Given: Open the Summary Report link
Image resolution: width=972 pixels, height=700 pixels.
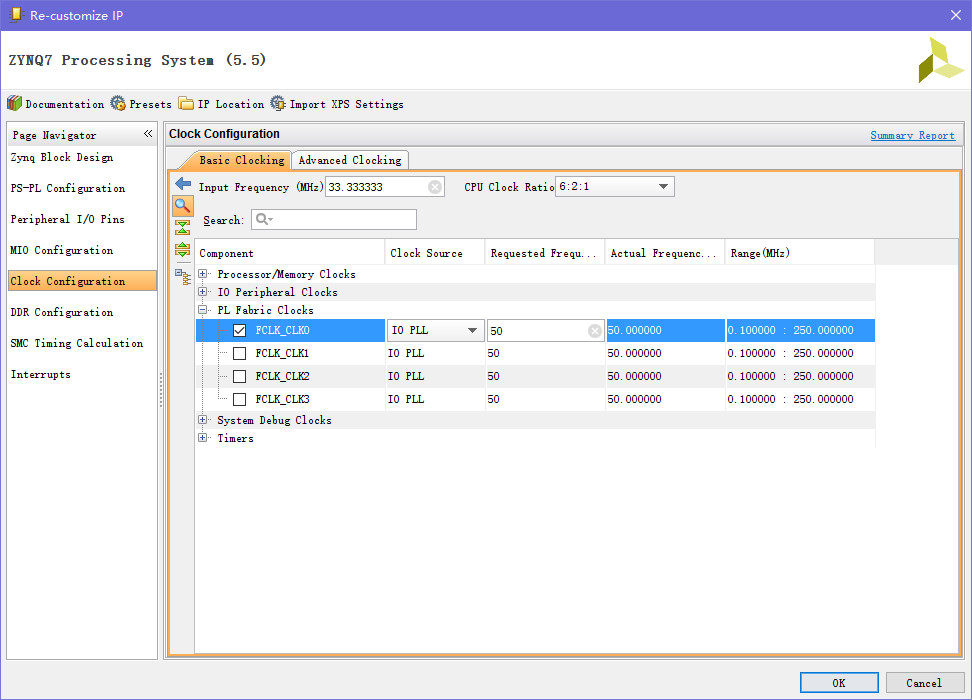Looking at the screenshot, I should coord(912,135).
